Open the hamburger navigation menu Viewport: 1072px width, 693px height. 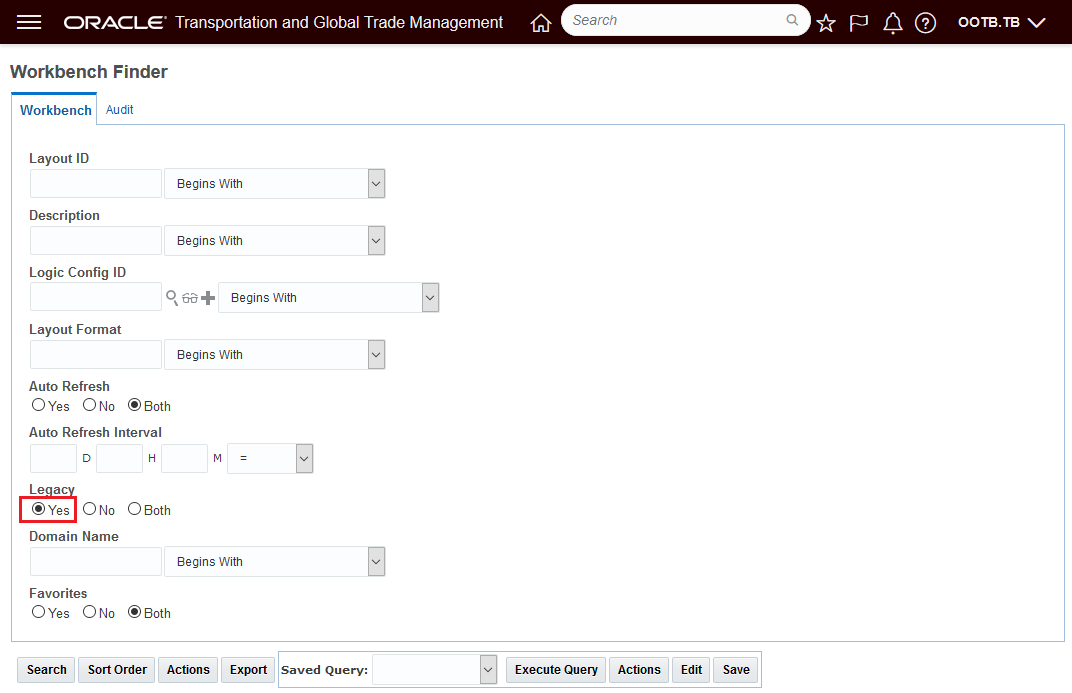pos(29,23)
